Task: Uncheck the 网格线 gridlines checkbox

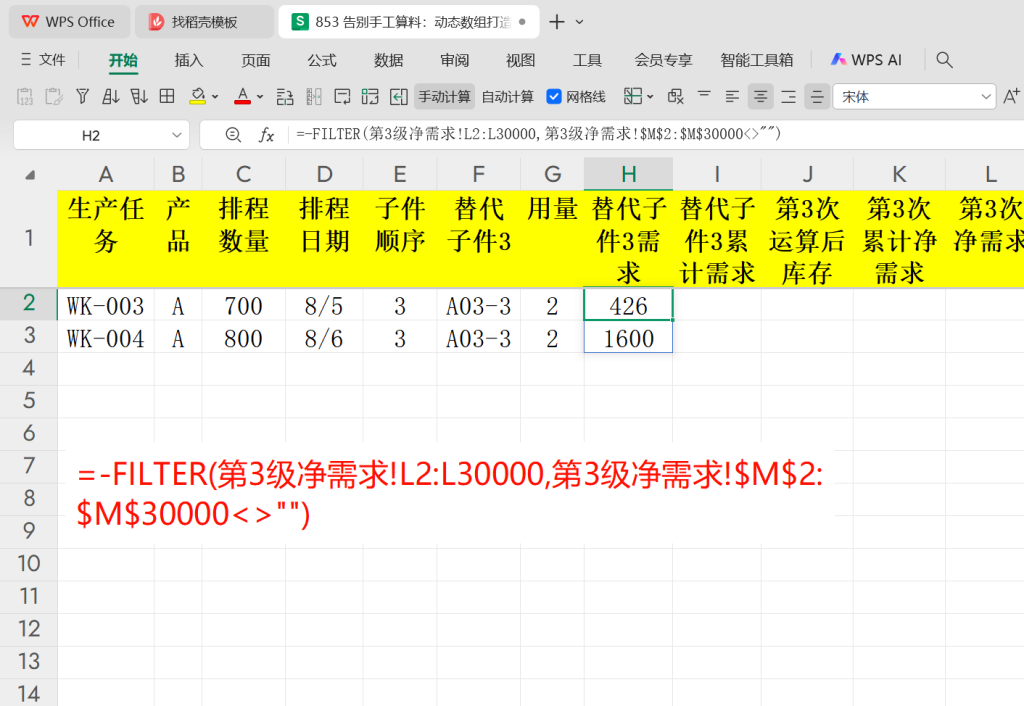Action: pos(554,97)
